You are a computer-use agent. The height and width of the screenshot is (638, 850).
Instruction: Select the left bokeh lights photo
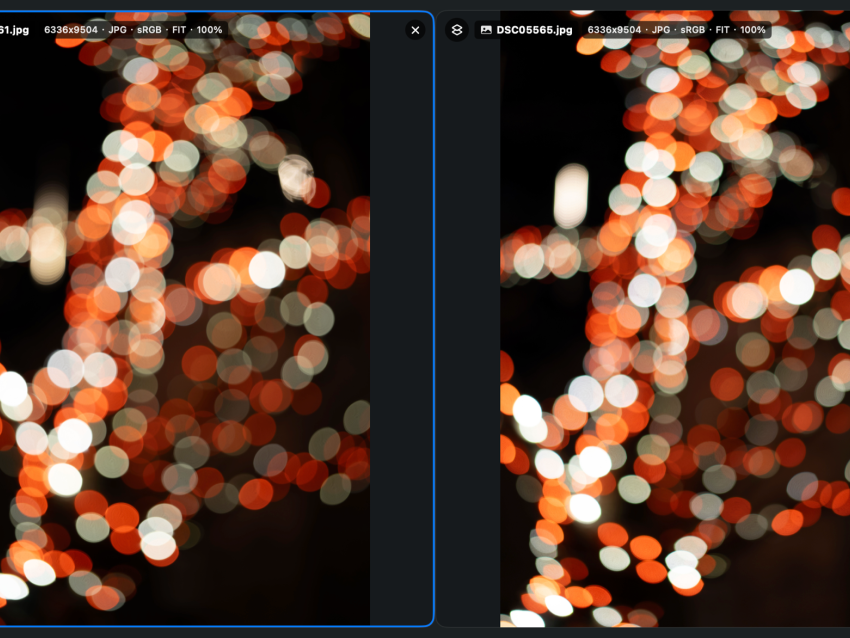[x=185, y=330]
